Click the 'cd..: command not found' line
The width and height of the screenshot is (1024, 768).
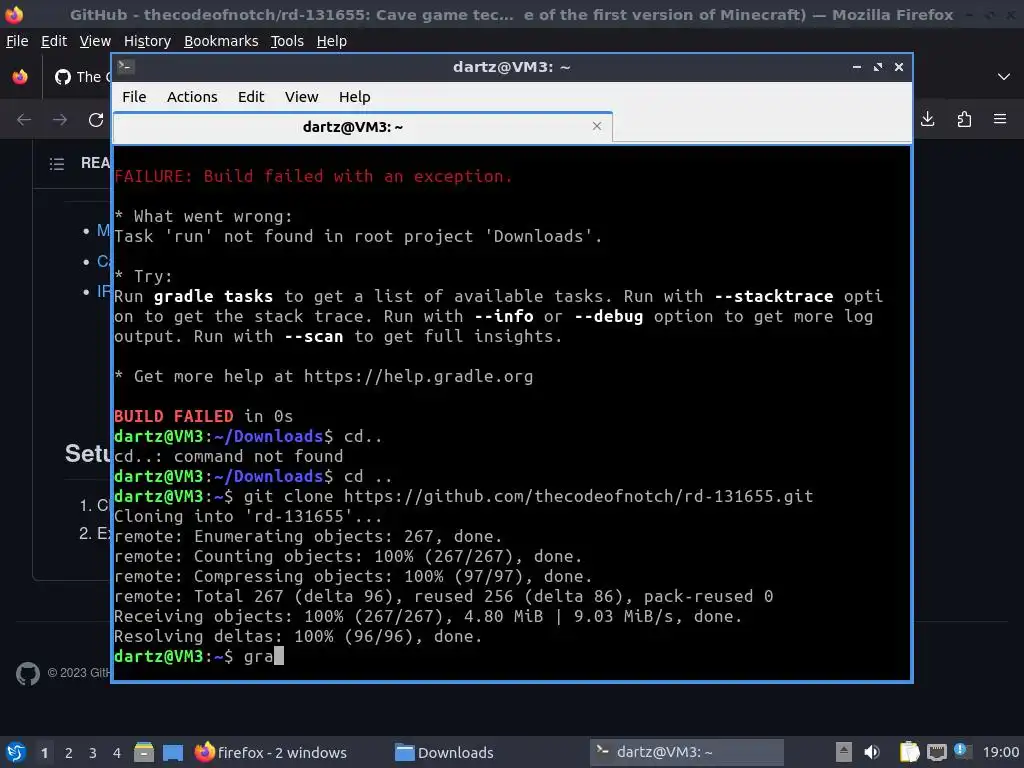coord(229,456)
